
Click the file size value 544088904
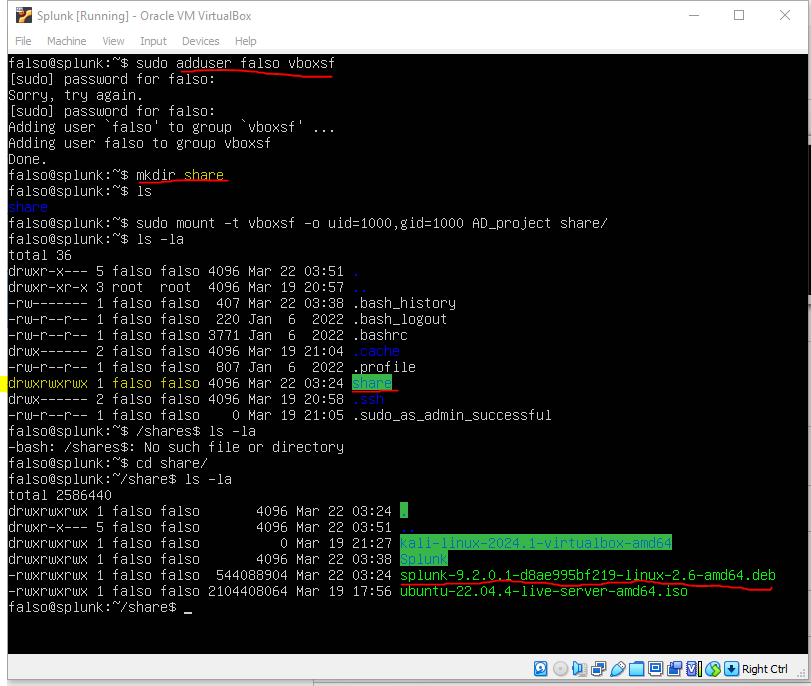[252, 575]
